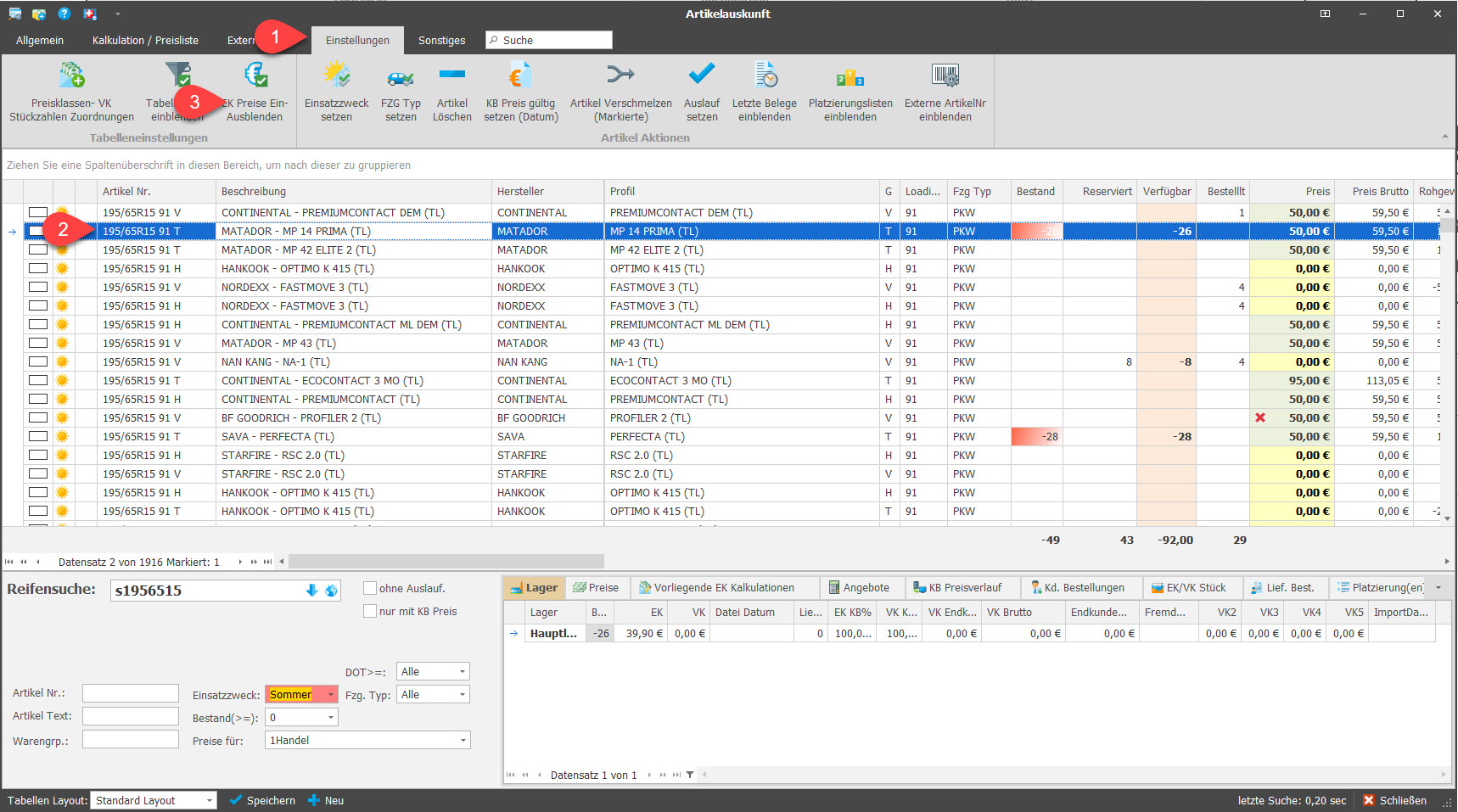This screenshot has height=812, width=1458.
Task: Click Schließen at bottom right
Action: click(1394, 800)
